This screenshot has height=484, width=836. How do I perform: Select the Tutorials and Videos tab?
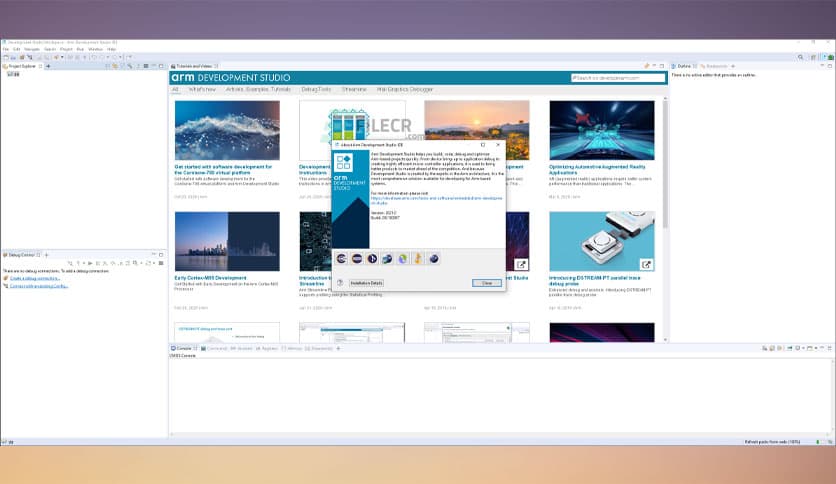pyautogui.click(x=194, y=66)
